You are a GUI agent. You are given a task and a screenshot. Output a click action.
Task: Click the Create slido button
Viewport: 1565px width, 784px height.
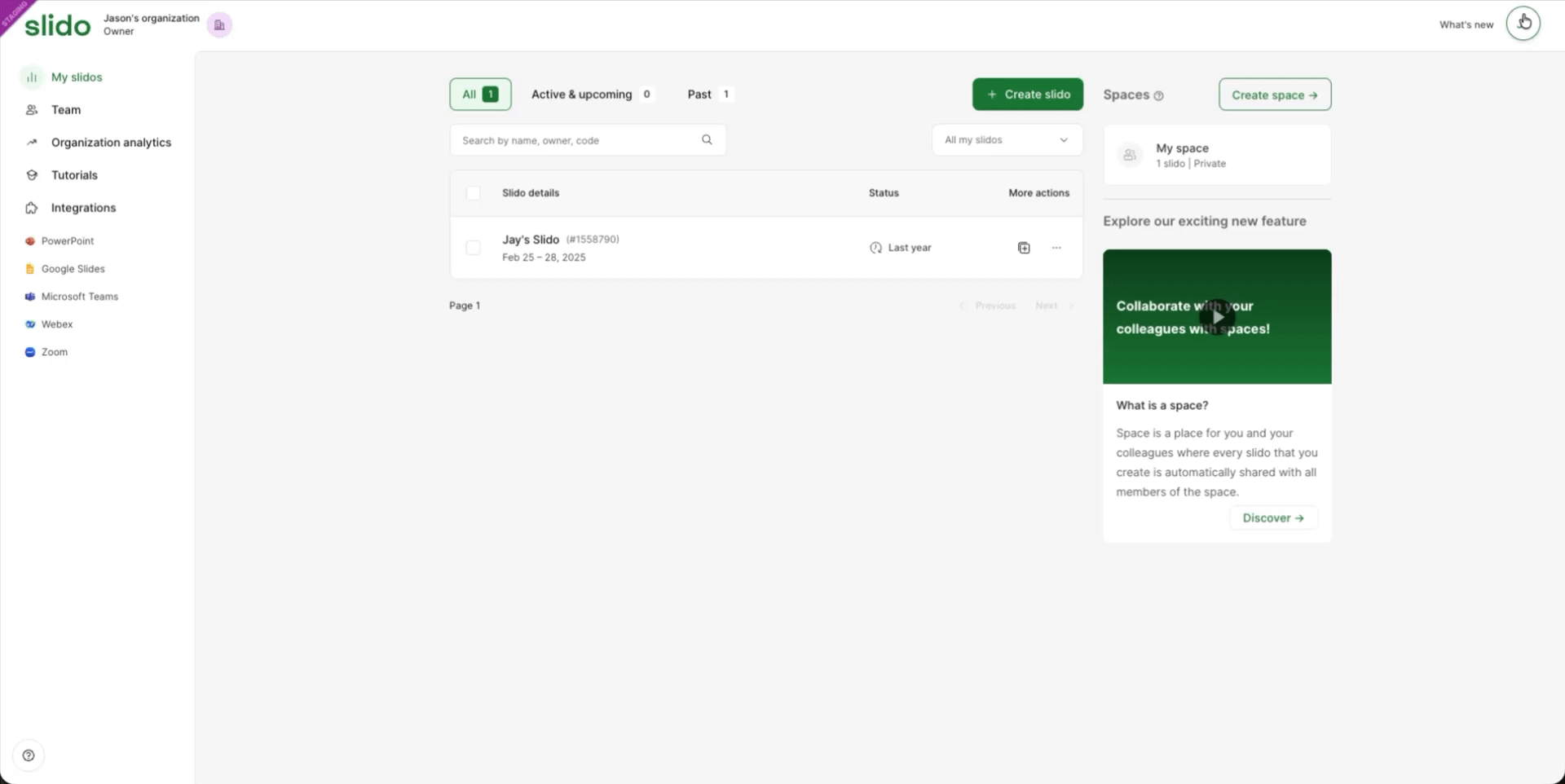[x=1027, y=95]
